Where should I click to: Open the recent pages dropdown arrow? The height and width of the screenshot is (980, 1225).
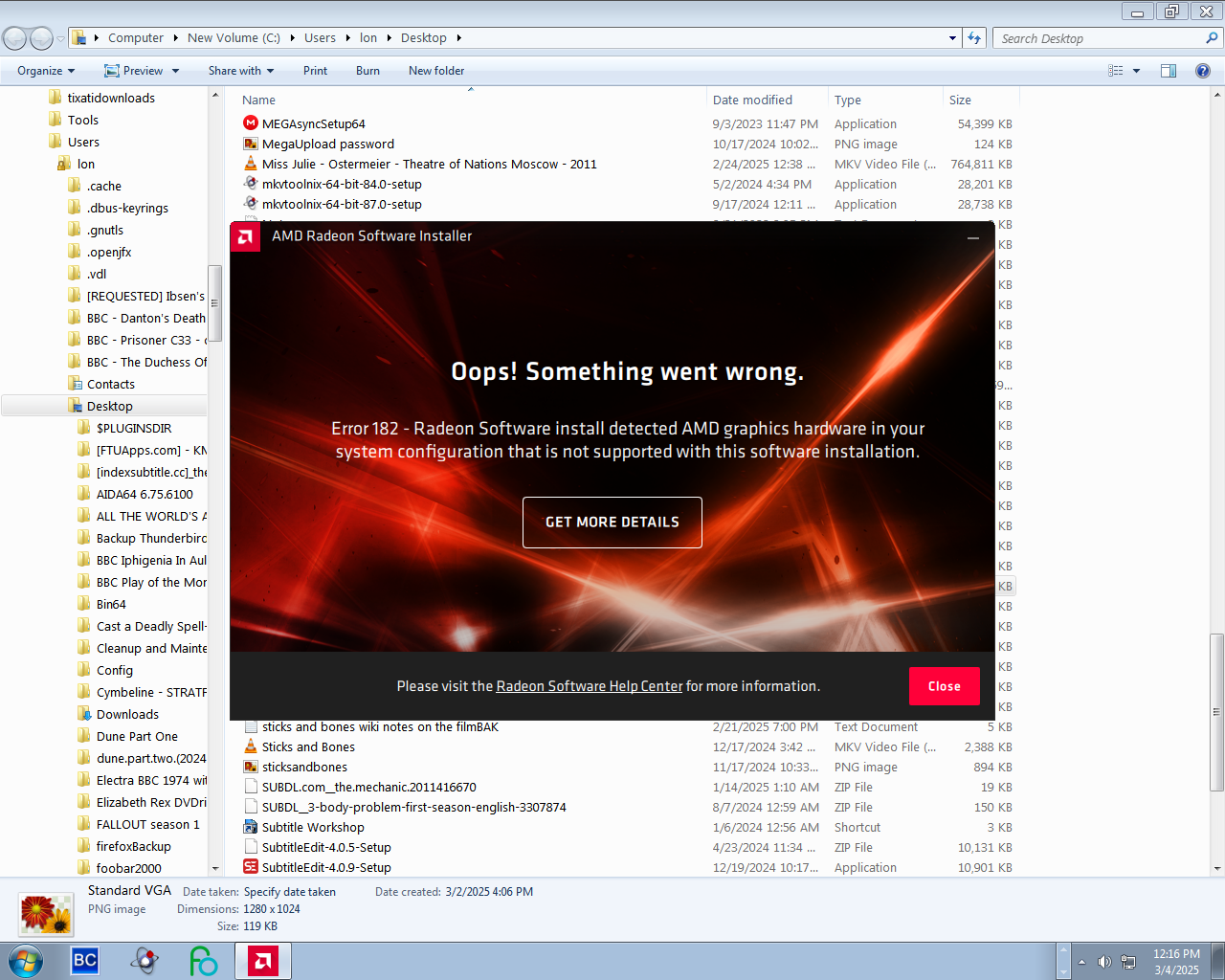pos(60,39)
